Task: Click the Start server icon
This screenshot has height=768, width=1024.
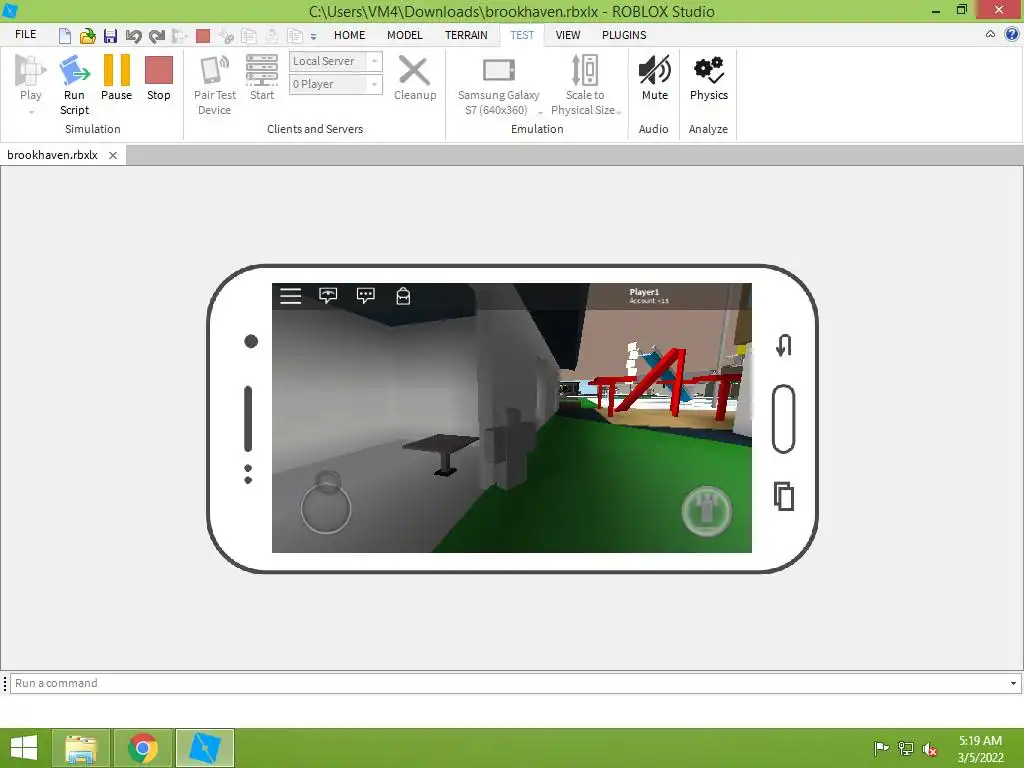Action: pos(262,71)
